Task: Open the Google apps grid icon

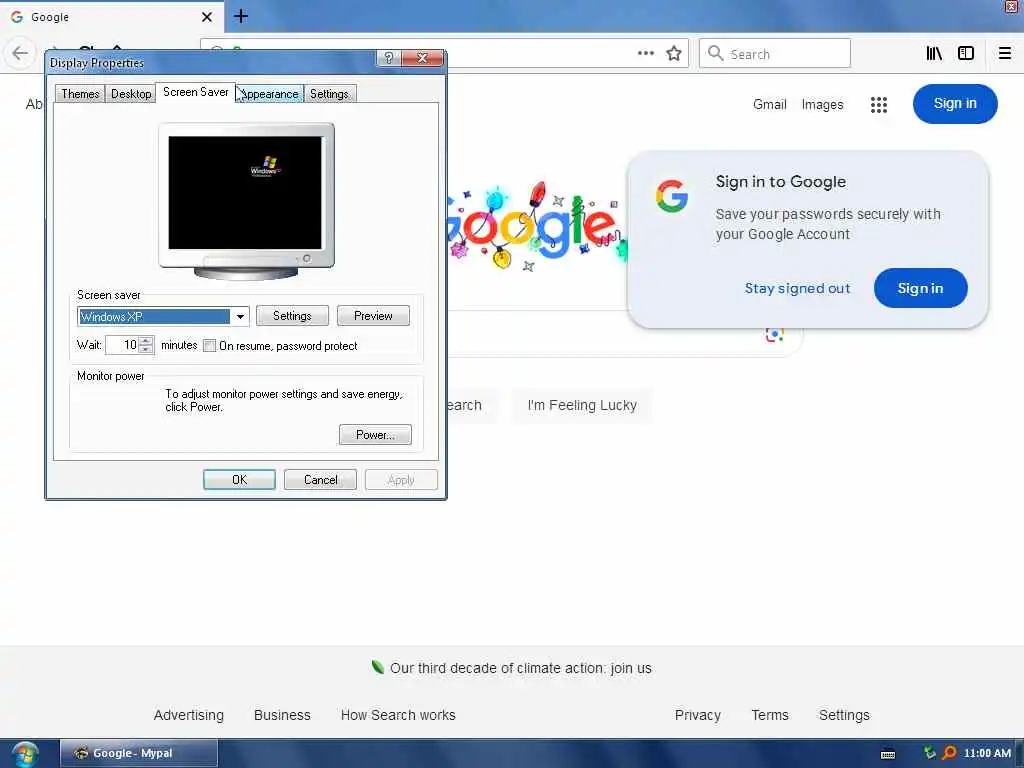Action: click(x=878, y=104)
